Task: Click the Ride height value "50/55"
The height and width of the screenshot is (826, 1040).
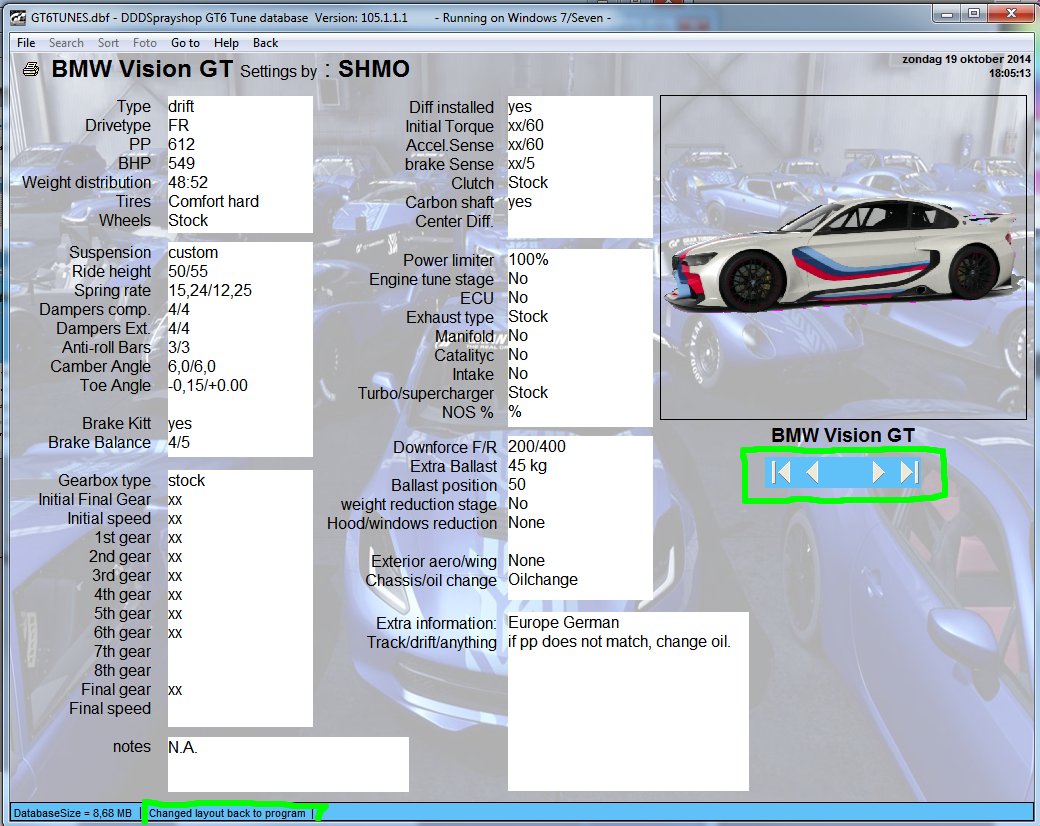Action: pos(188,271)
